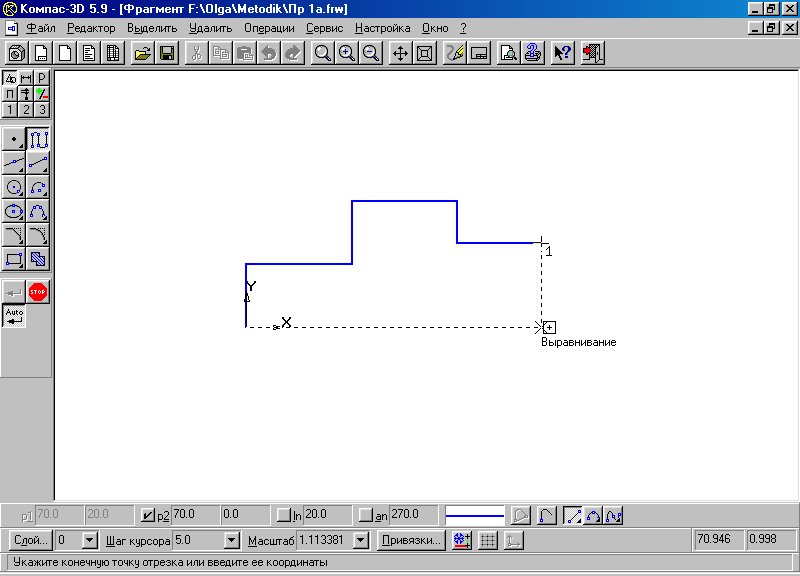Toggle the Auto create object button
800x576 pixels.
click(14, 316)
